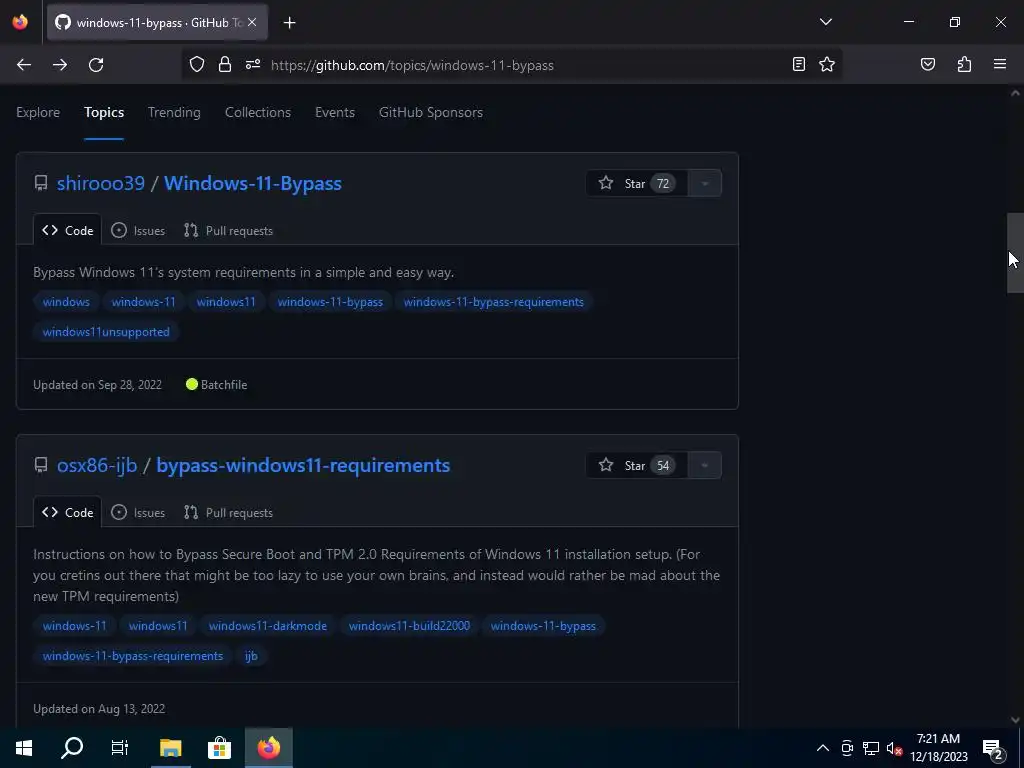Open a new tab with the plus button
1024x768 pixels.
[289, 23]
